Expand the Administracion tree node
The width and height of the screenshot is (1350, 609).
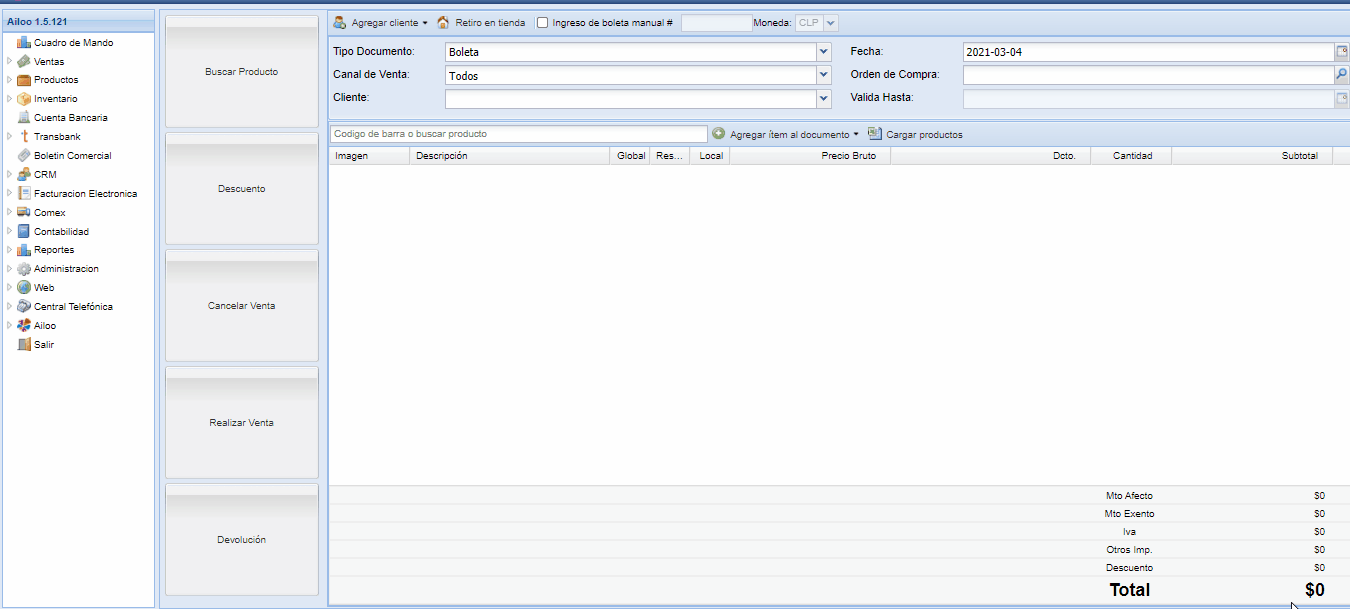10,269
